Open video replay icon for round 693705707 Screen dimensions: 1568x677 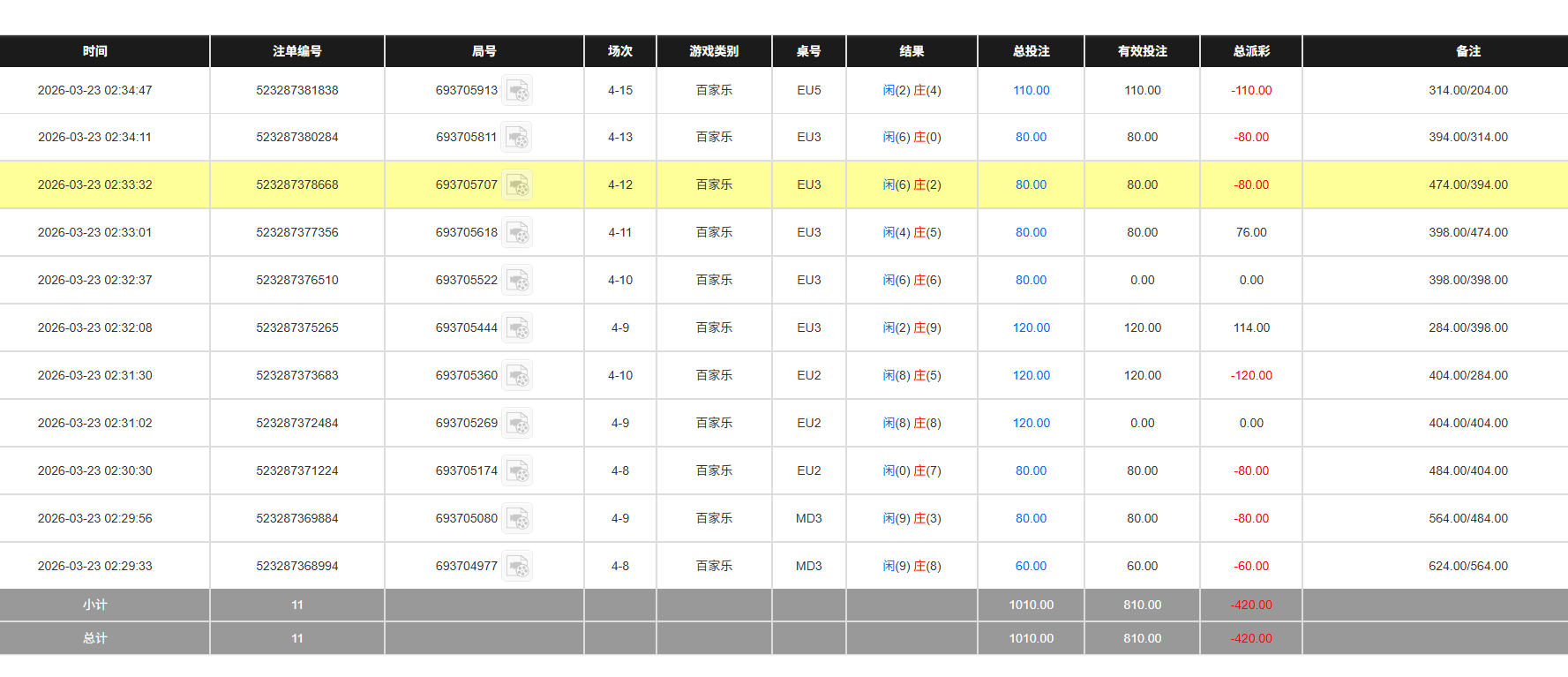(x=517, y=184)
